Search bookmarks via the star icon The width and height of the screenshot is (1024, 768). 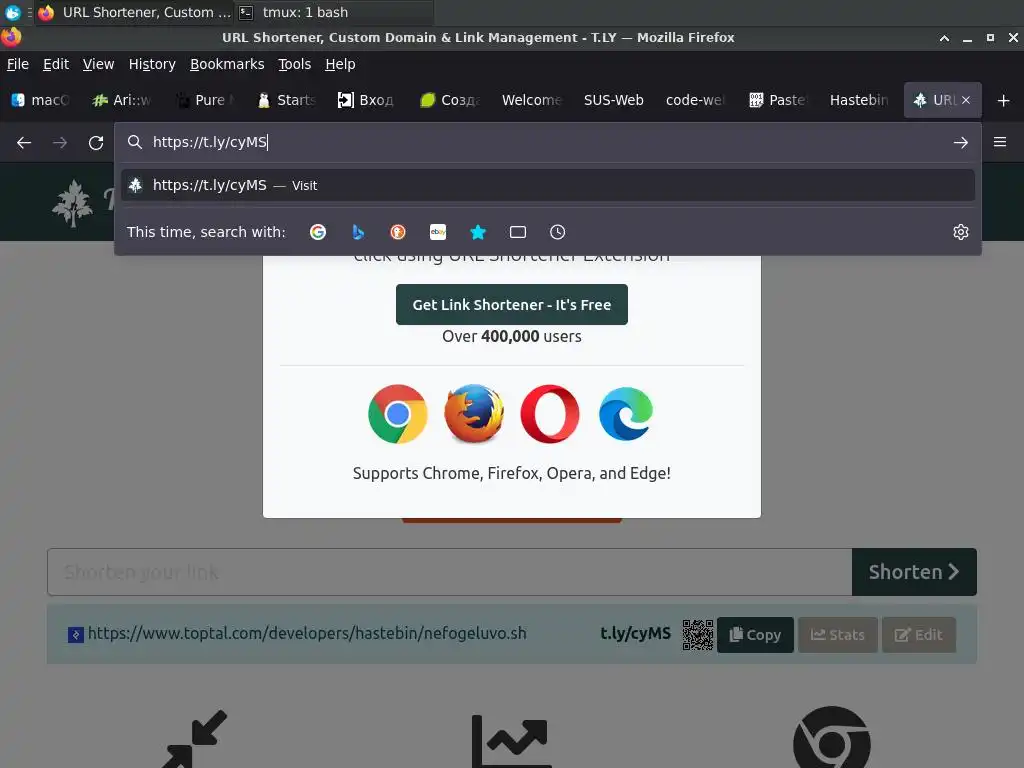(478, 232)
